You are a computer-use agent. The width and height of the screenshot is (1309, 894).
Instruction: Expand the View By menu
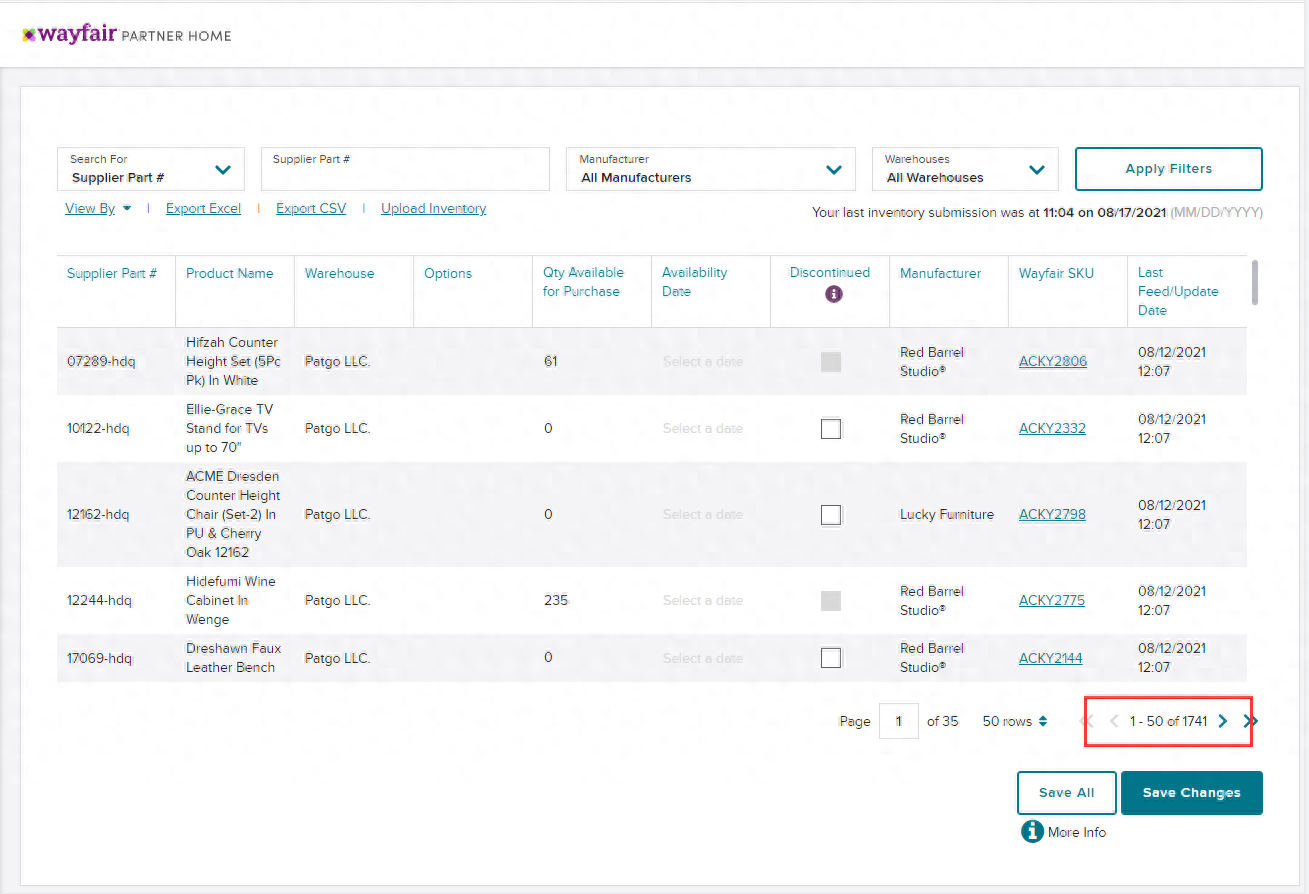(98, 208)
